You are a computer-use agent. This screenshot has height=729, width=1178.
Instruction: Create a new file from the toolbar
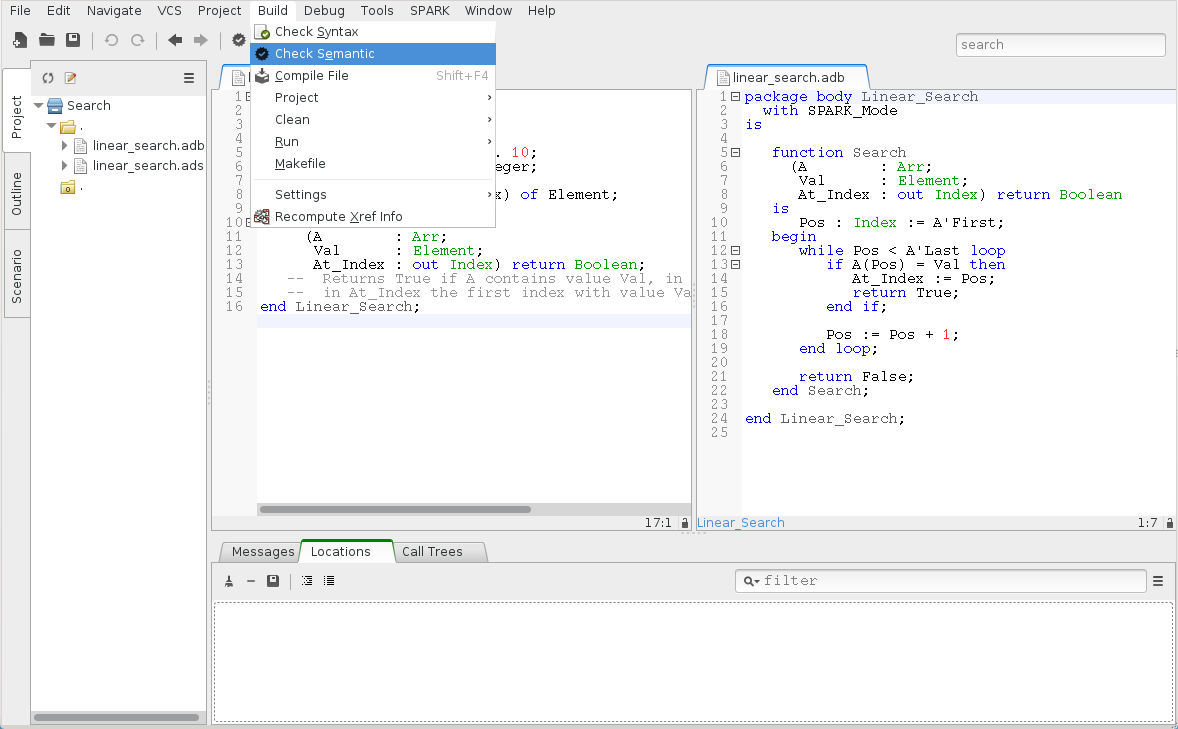click(x=20, y=40)
